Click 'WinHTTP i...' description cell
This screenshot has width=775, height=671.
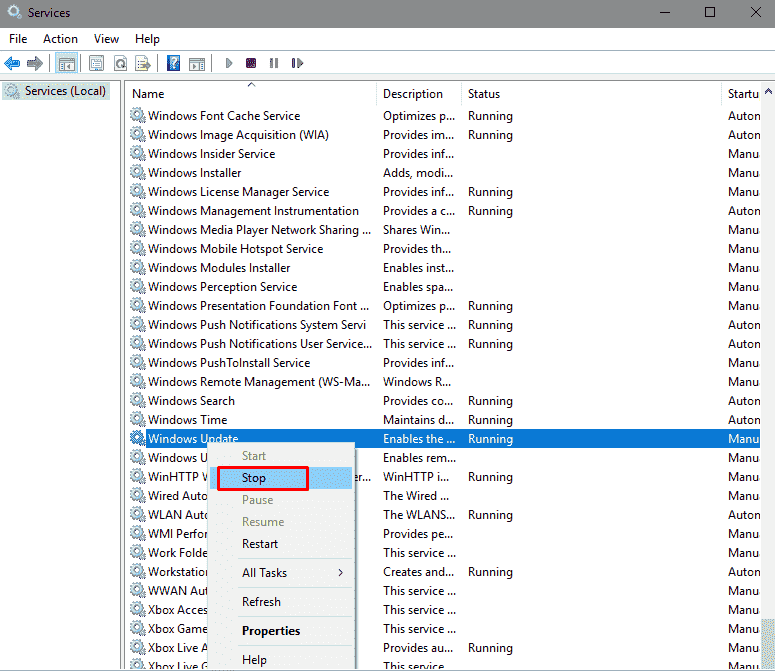tap(416, 477)
